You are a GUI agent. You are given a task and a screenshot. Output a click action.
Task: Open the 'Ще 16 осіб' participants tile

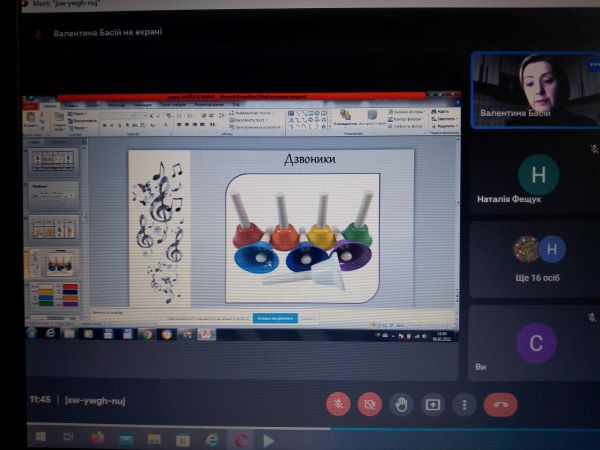(535, 259)
